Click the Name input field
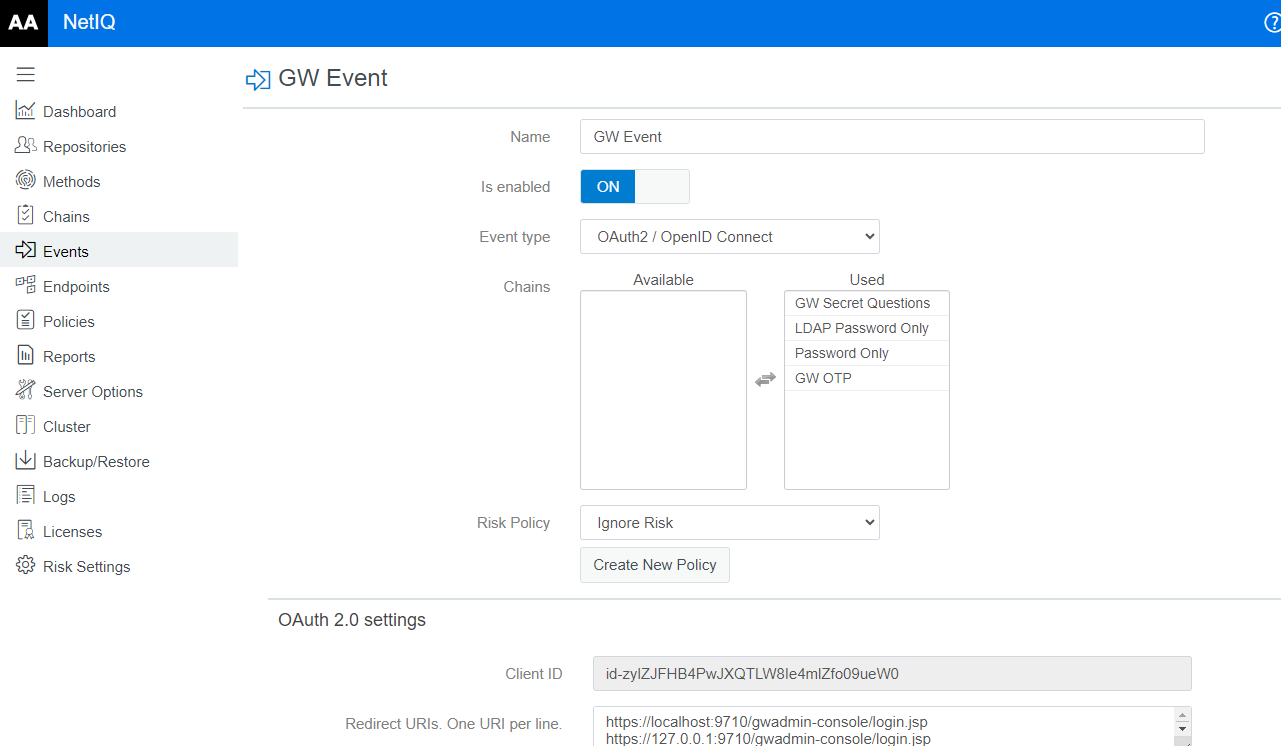 click(x=892, y=137)
